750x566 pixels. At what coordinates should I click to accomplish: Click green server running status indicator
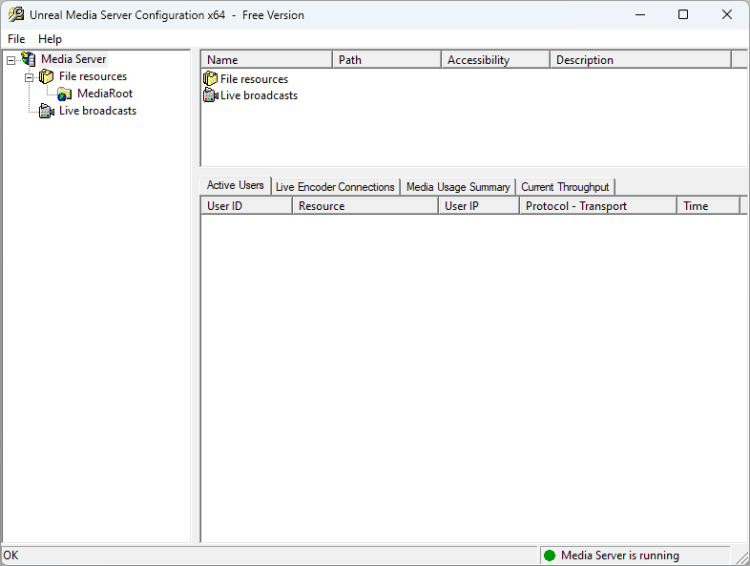click(550, 555)
